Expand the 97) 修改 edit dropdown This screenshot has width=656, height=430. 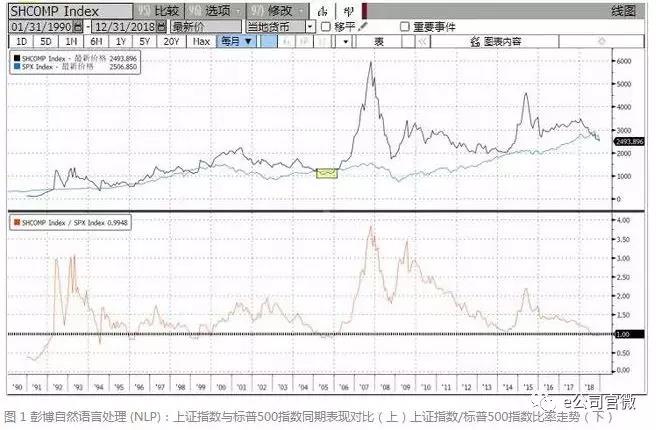pyautogui.click(x=277, y=11)
